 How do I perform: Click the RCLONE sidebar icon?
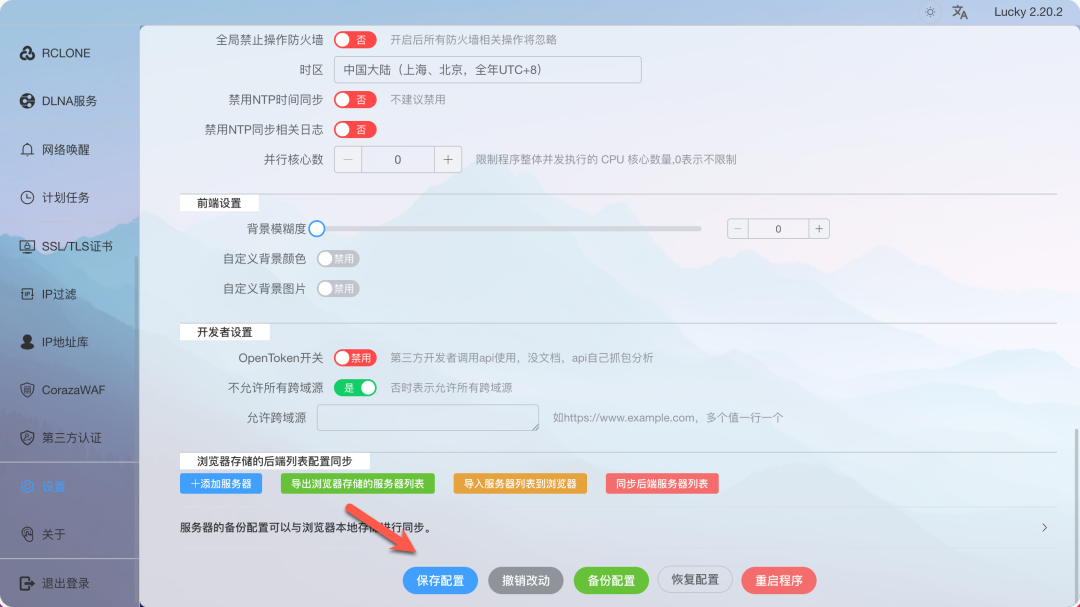(27, 53)
